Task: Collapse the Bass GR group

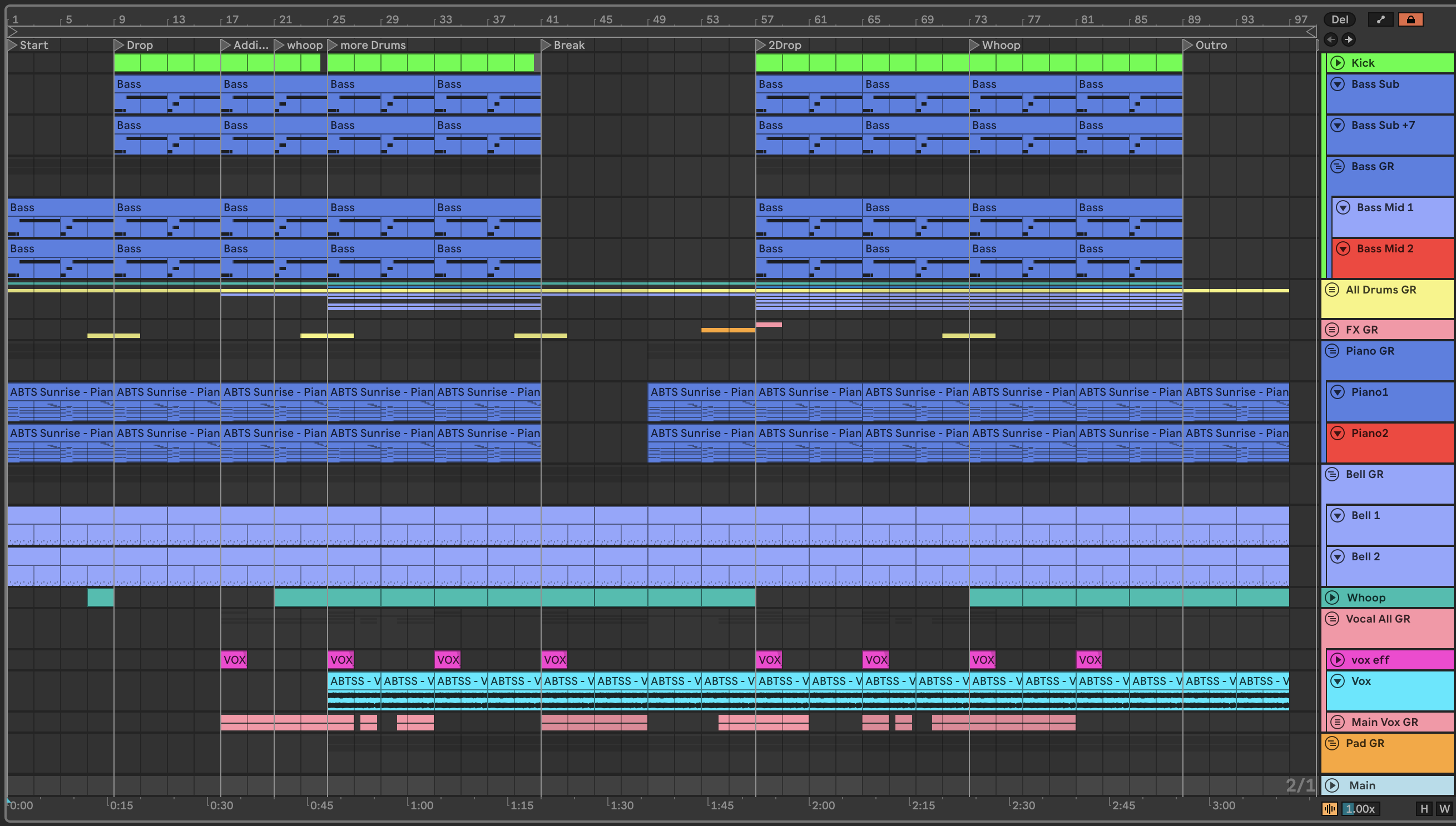Action: 1338,167
